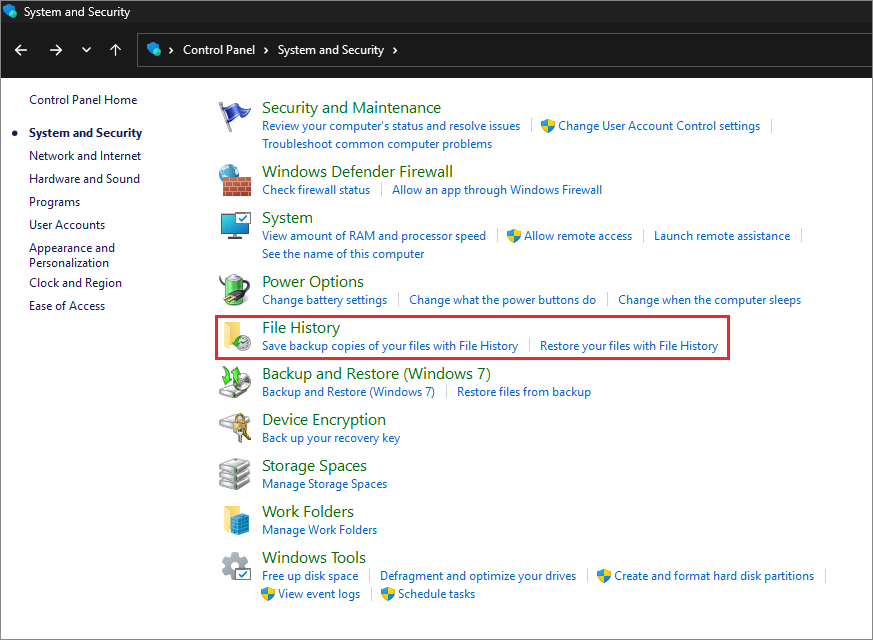The width and height of the screenshot is (873, 640).
Task: Open the Windows Tools heading
Action: click(313, 558)
